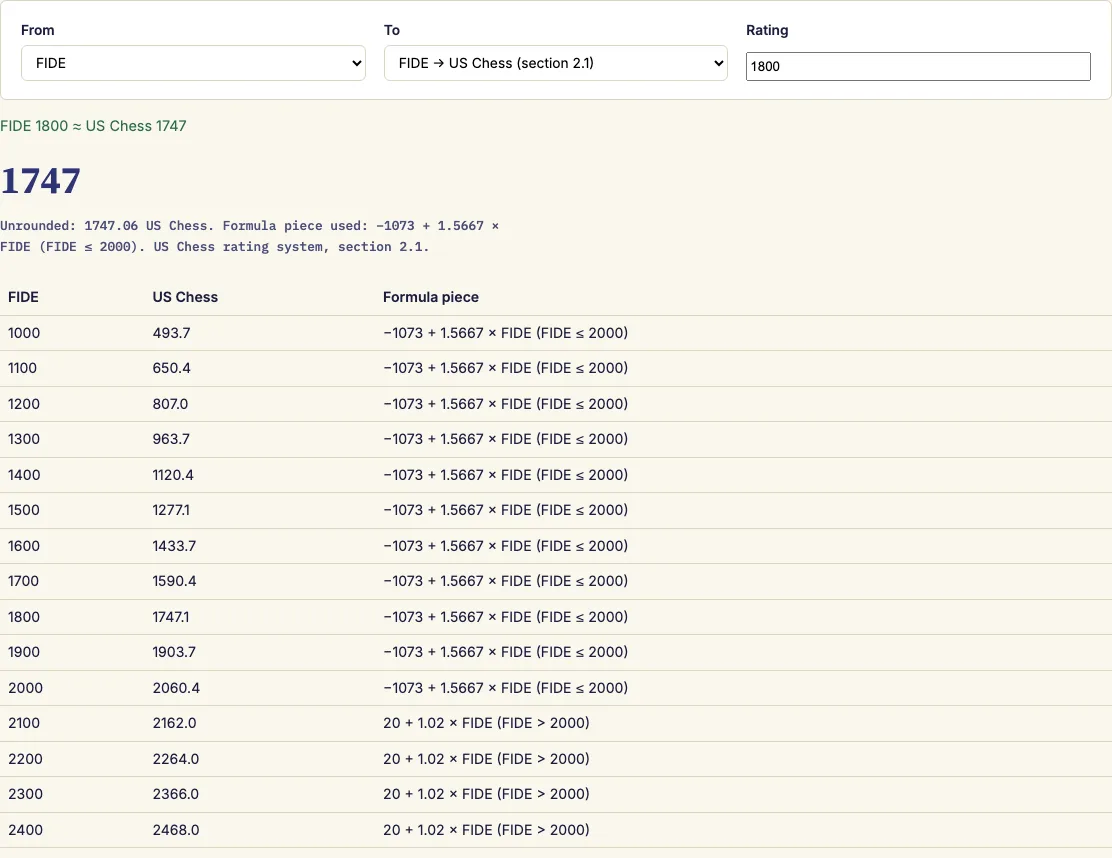The width and height of the screenshot is (1112, 858).
Task: Open the To conversion dropdown
Action: coord(555,63)
